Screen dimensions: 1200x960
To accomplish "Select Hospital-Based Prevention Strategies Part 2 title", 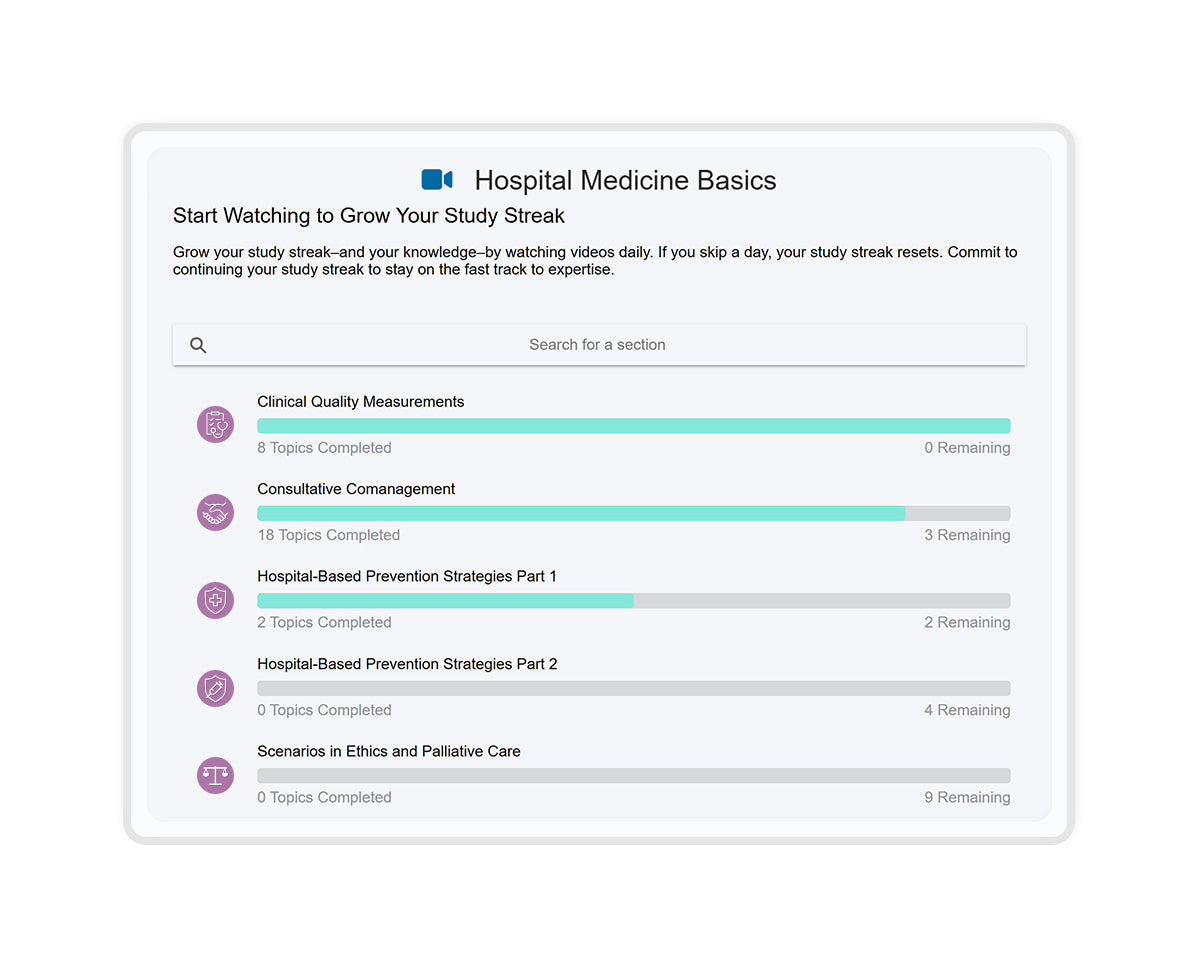I will click(x=407, y=664).
